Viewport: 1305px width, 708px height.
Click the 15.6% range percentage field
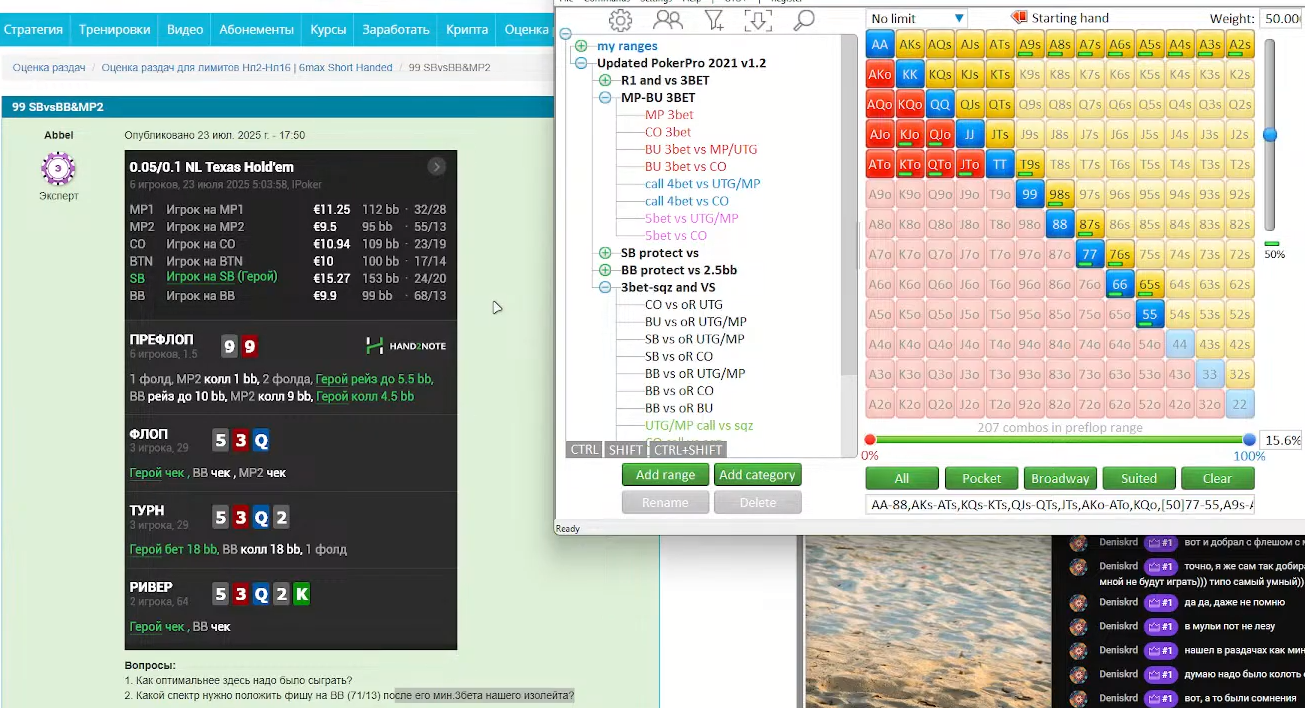tap(1281, 440)
